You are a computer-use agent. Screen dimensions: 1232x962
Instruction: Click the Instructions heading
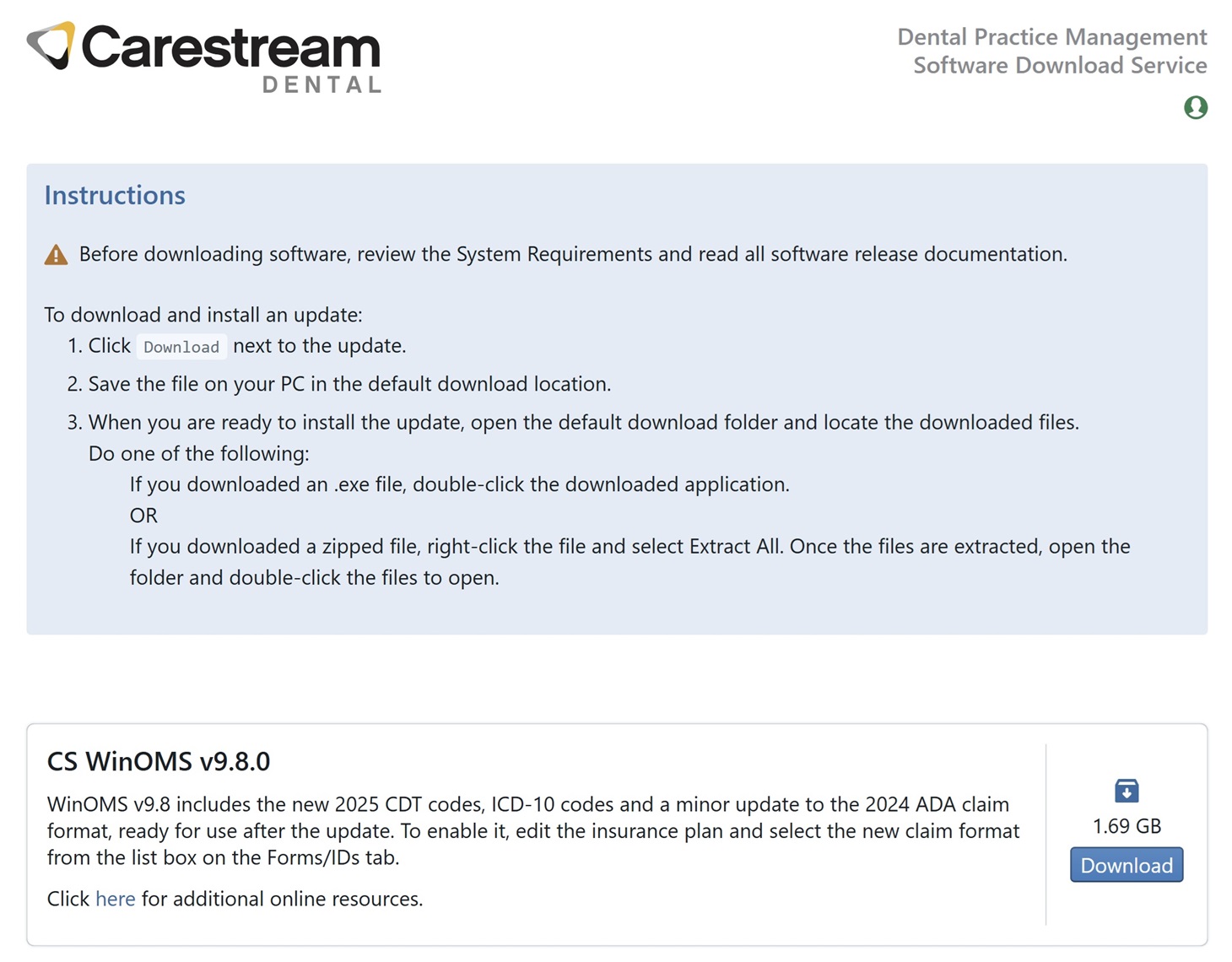pos(115,195)
